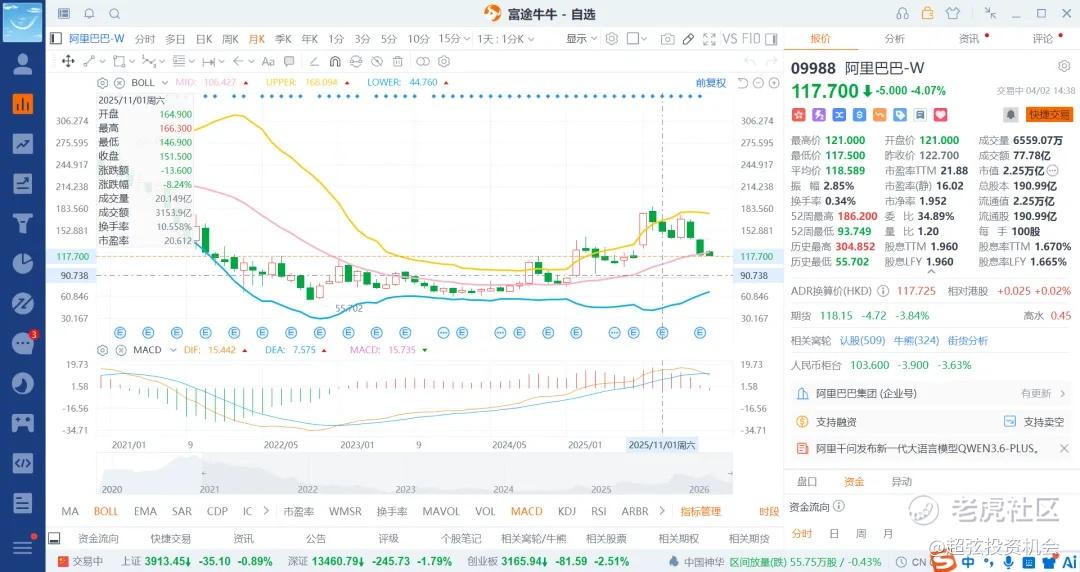Switch to 日K daily chart

[x=204, y=39]
